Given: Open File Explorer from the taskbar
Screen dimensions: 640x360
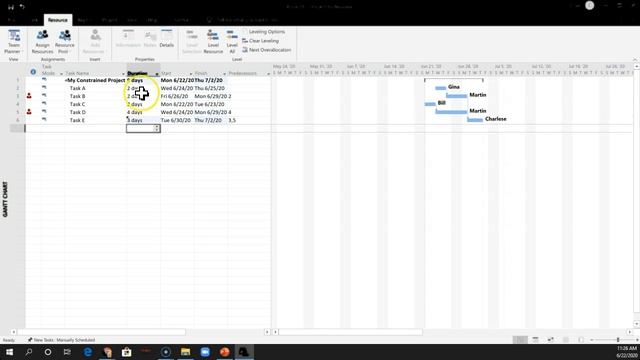Looking at the screenshot, I should (185, 352).
